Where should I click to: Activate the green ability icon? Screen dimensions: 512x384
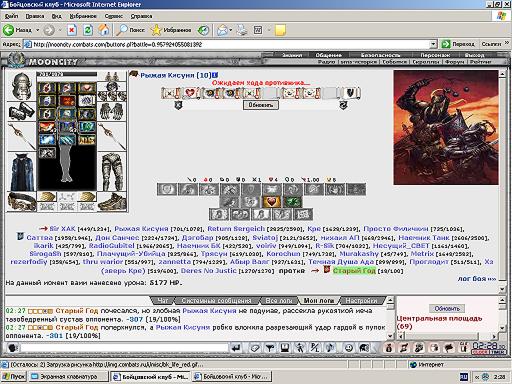click(293, 202)
